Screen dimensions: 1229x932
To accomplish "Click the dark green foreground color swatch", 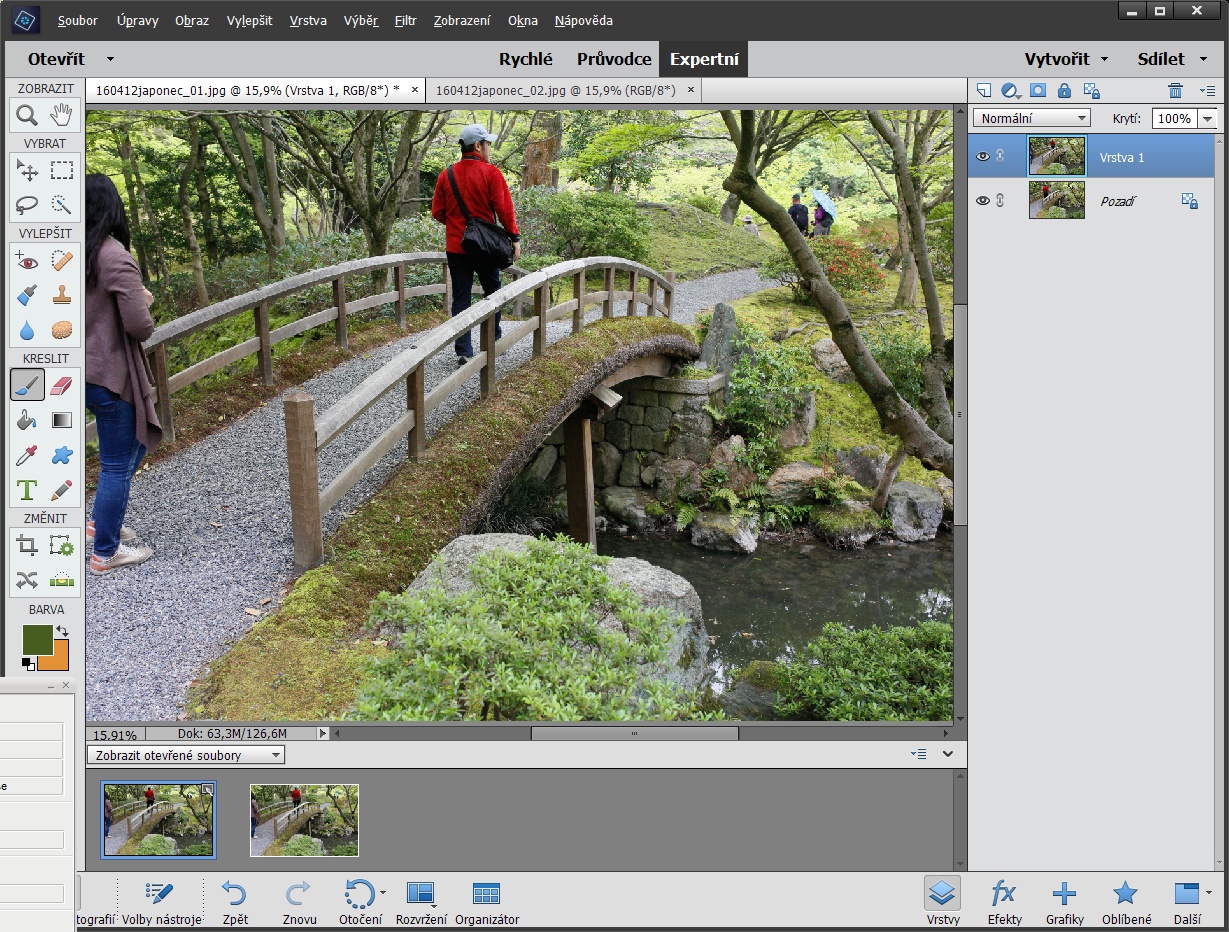I will click(36, 640).
